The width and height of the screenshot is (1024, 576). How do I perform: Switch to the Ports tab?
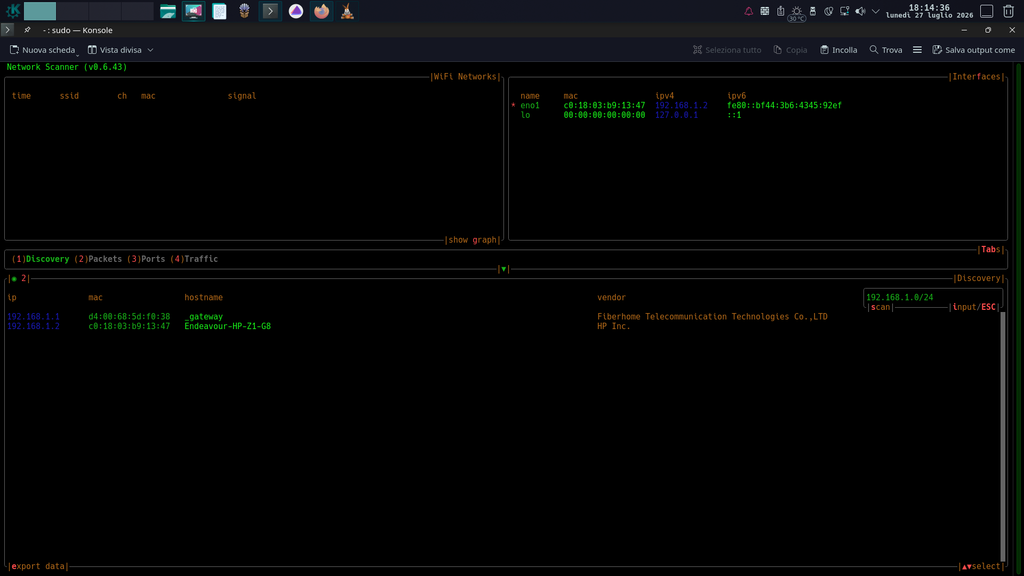click(146, 259)
